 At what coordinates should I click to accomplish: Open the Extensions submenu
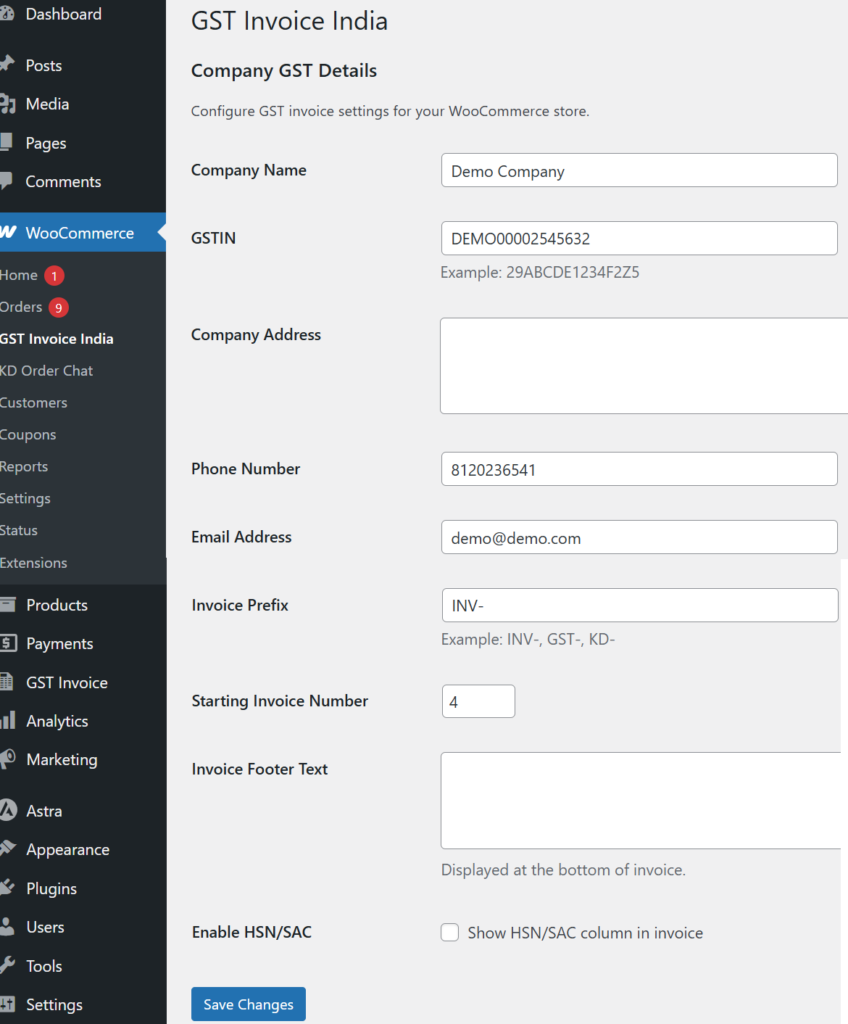pos(33,563)
